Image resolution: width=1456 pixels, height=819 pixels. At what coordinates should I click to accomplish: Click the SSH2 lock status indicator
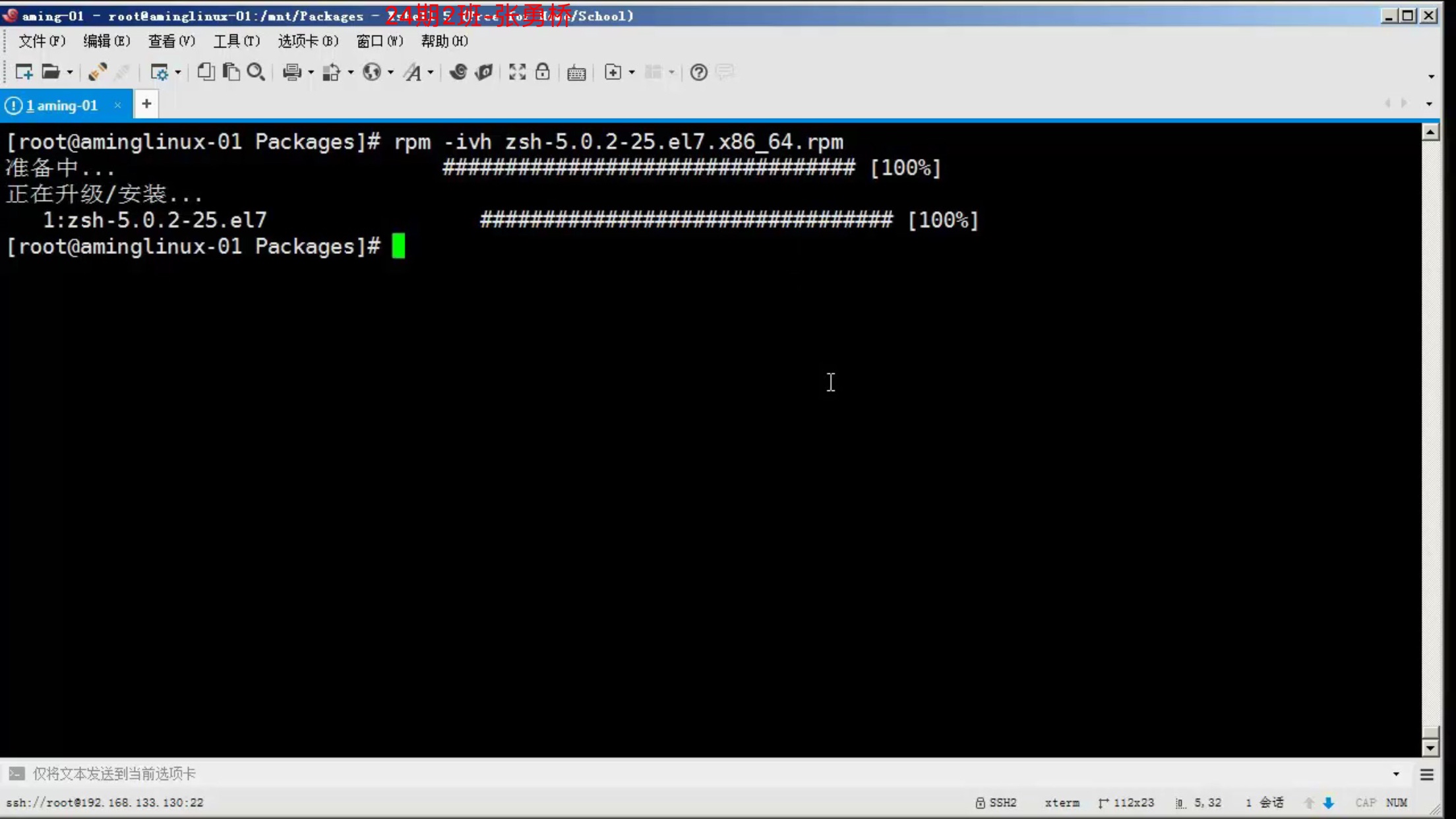point(996,803)
